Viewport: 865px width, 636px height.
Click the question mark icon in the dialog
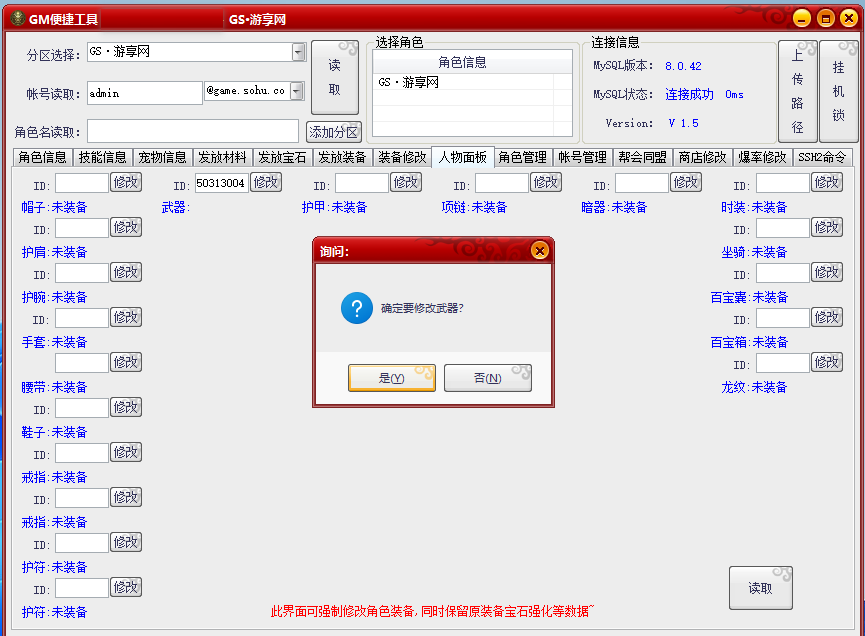pos(357,309)
